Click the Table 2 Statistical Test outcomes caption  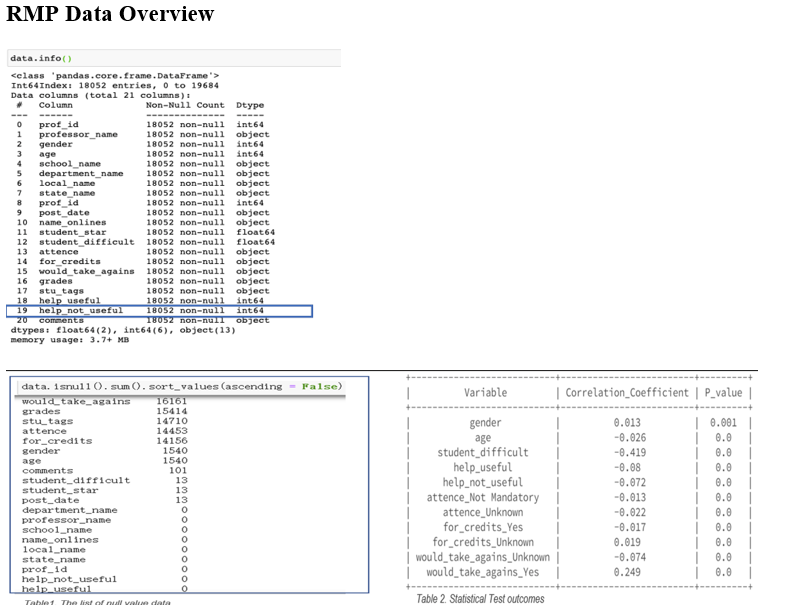click(480, 599)
